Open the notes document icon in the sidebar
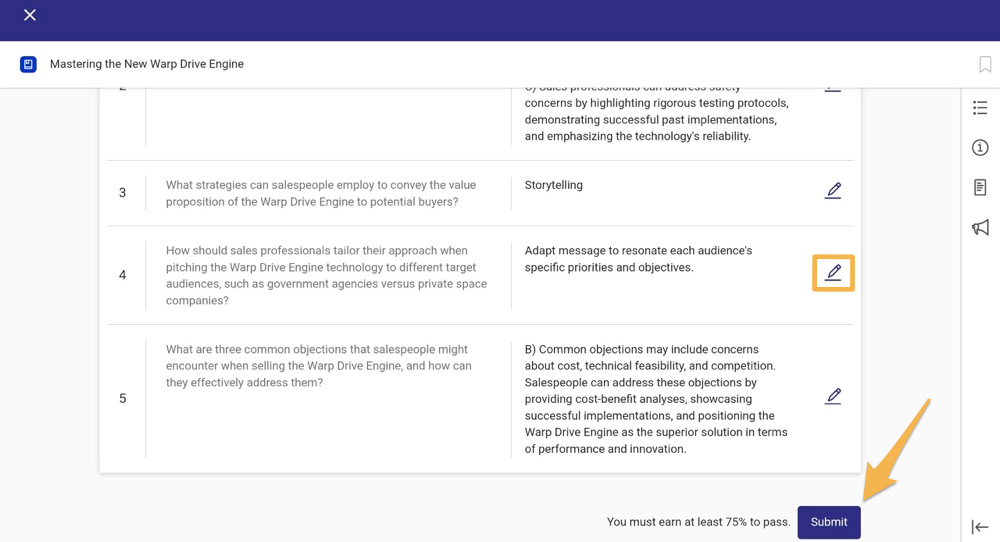This screenshot has width=1000, height=542. point(980,187)
